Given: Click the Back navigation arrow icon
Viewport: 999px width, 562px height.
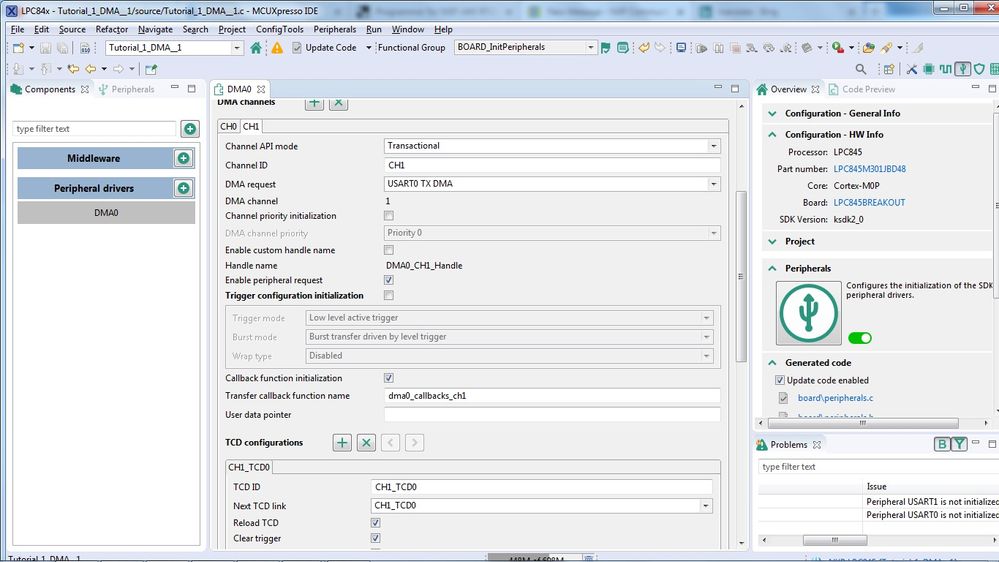Looking at the screenshot, I should (90, 69).
